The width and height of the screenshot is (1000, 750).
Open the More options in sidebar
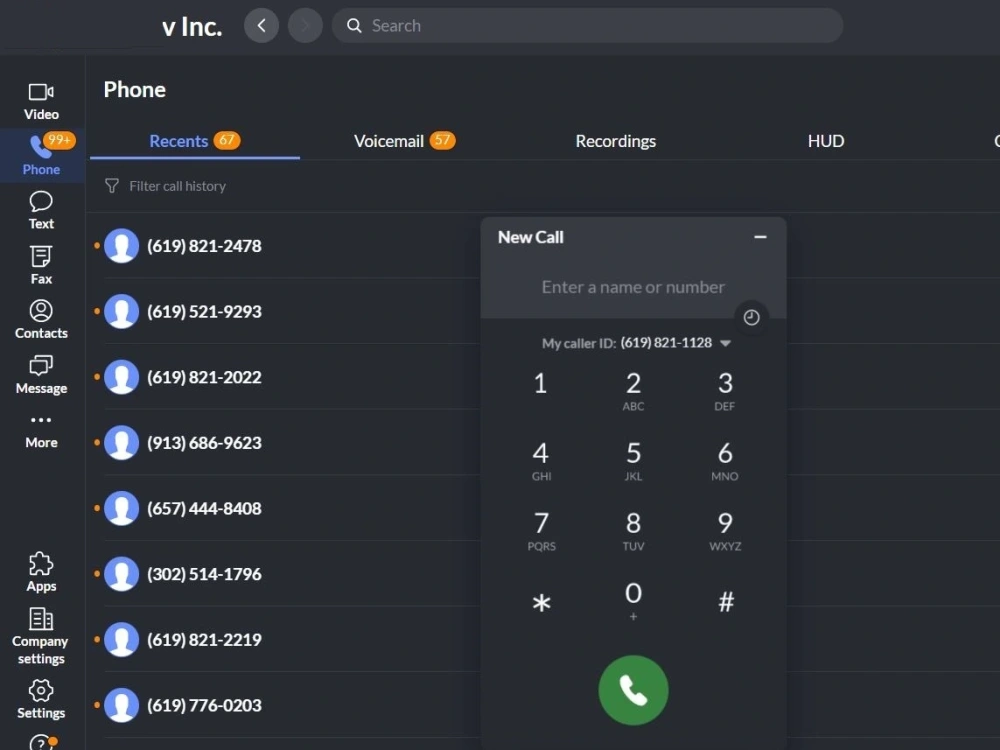[41, 431]
